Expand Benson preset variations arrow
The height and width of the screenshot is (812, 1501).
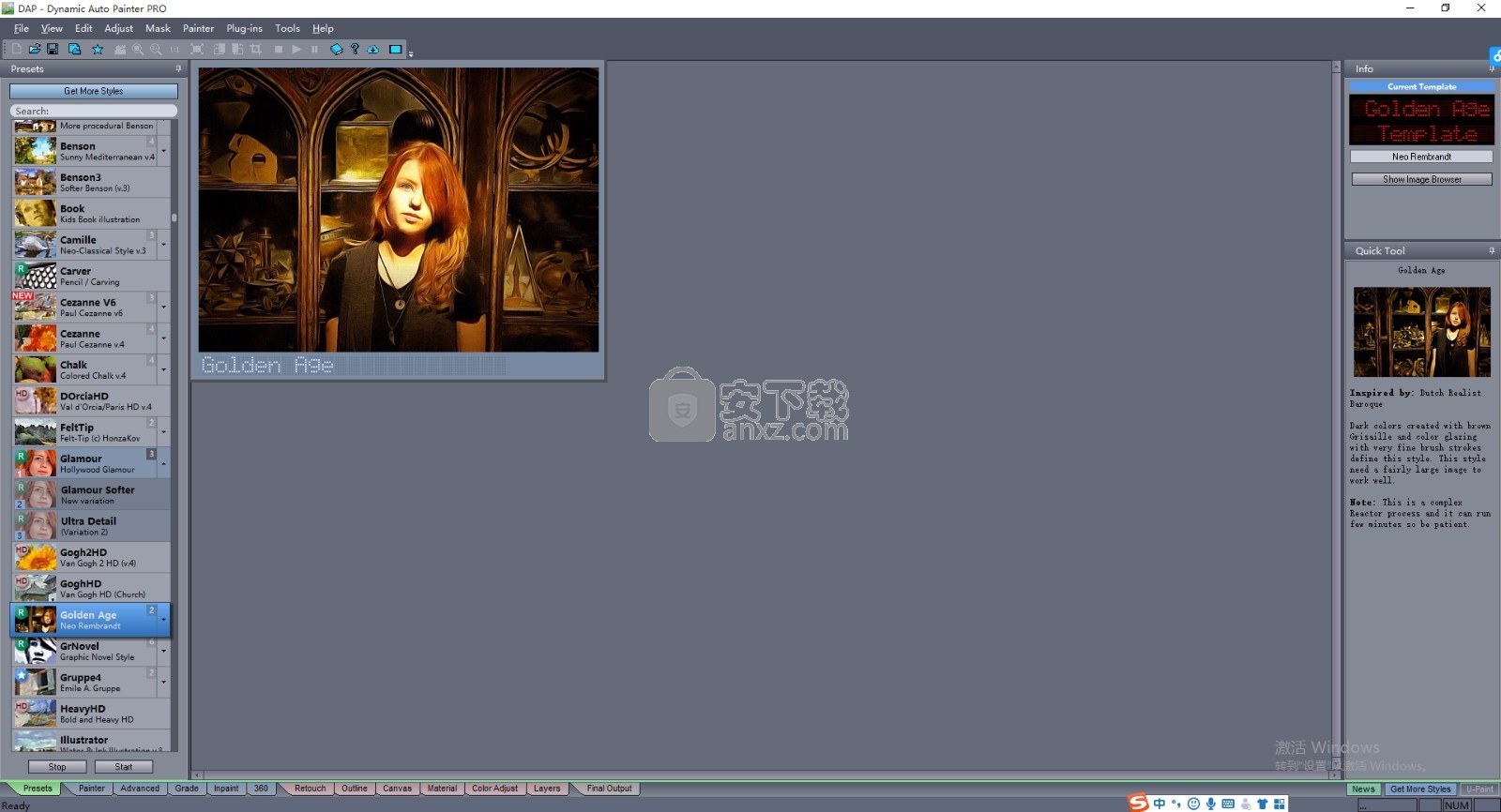tap(163, 151)
